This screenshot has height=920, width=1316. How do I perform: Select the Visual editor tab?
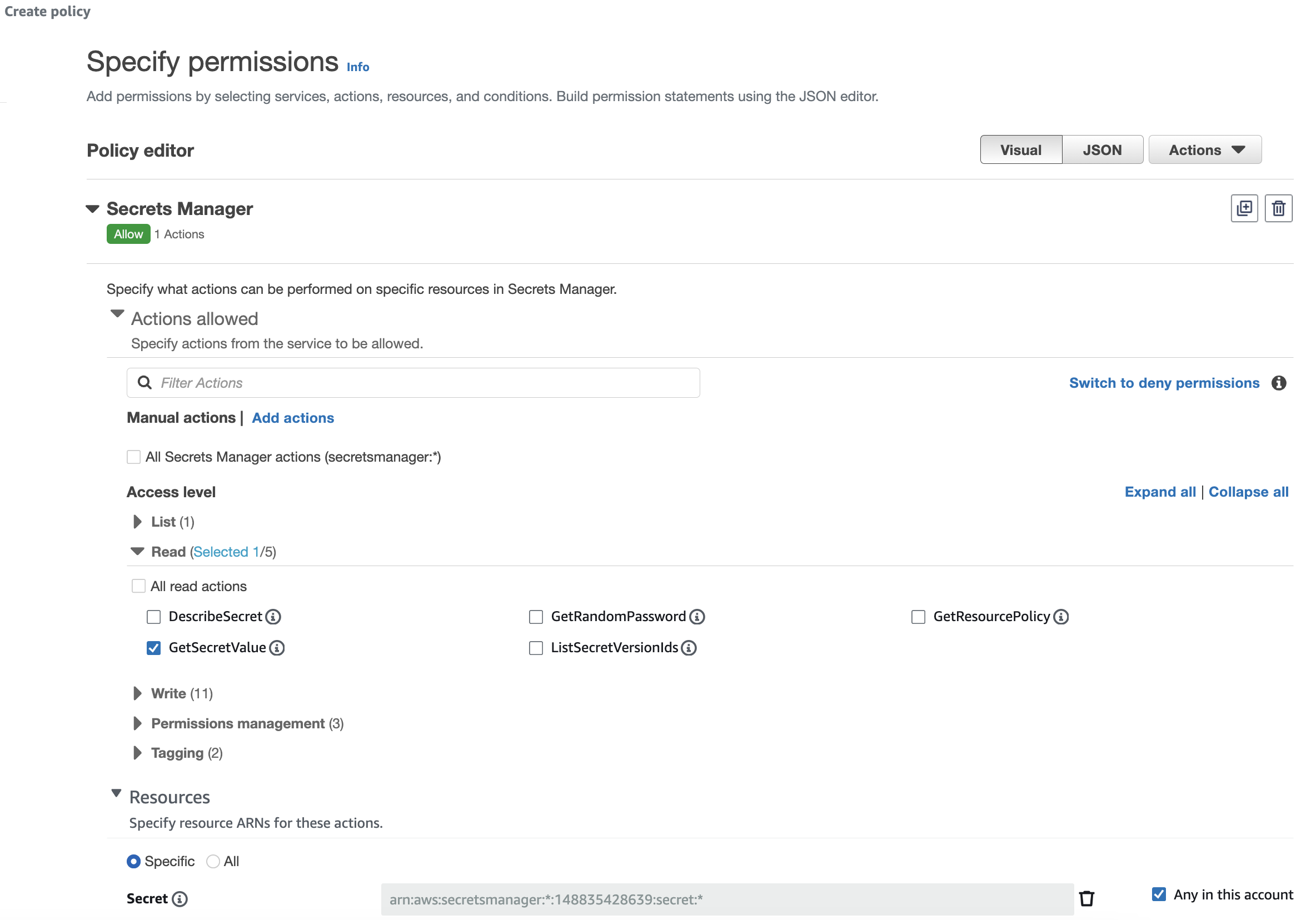click(1020, 149)
